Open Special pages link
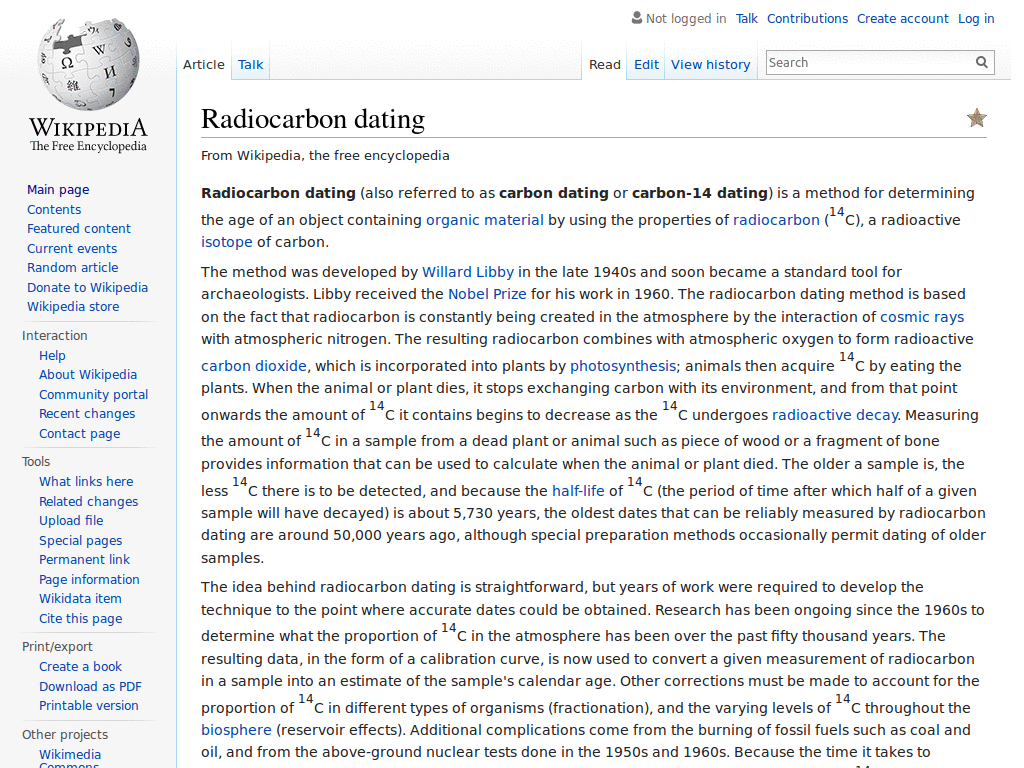Viewport: 1024px width, 768px height. pyautogui.click(x=80, y=541)
